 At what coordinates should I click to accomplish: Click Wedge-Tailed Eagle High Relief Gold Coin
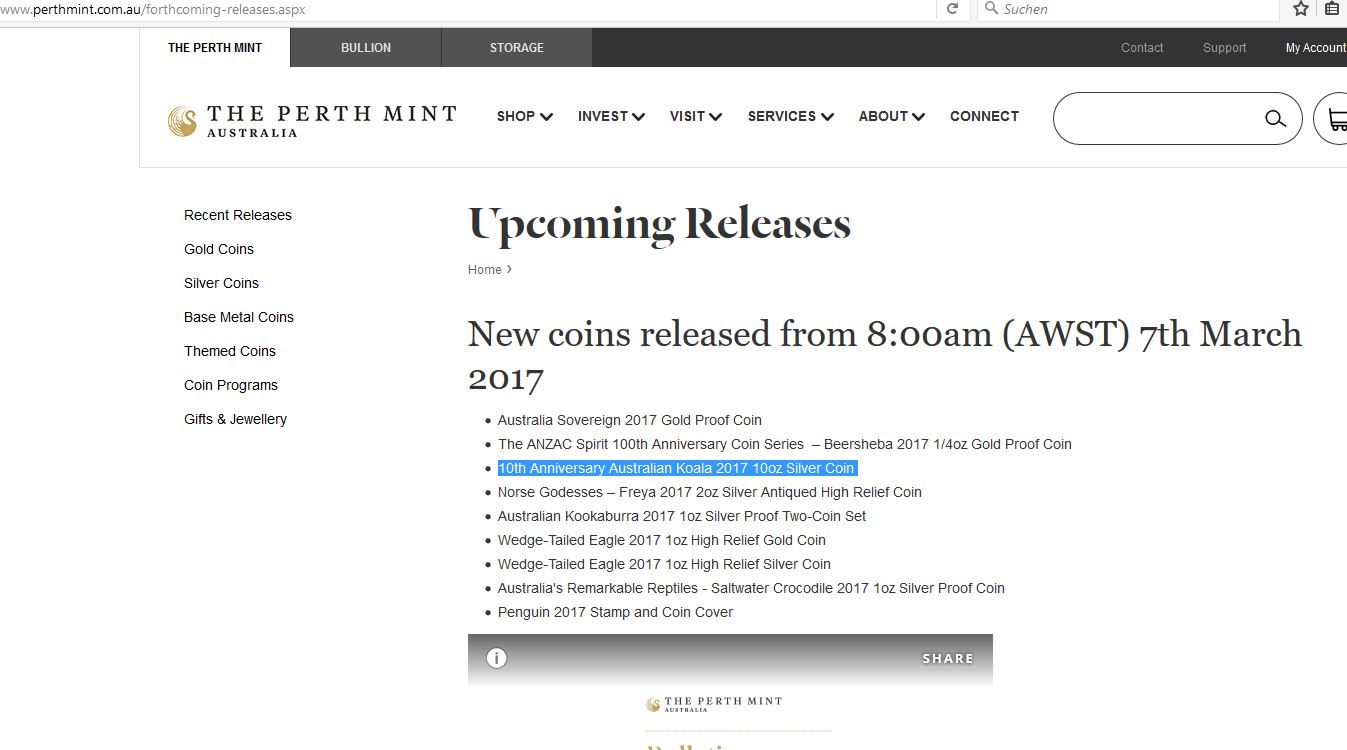(662, 540)
